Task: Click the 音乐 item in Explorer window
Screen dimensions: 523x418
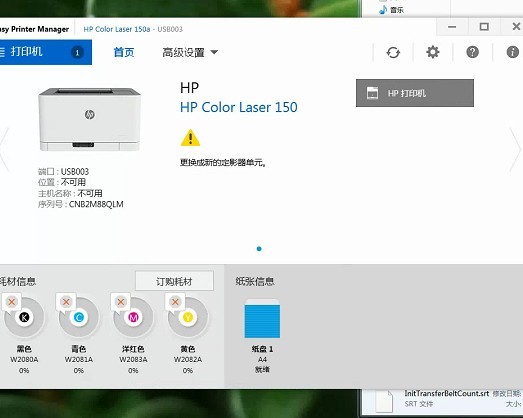Action: 397,10
